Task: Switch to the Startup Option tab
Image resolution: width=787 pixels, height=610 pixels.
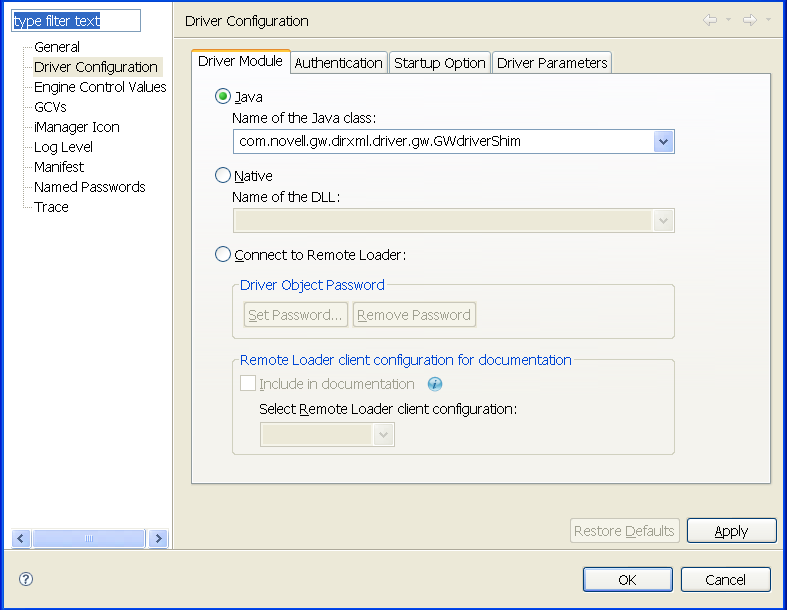Action: tap(440, 63)
